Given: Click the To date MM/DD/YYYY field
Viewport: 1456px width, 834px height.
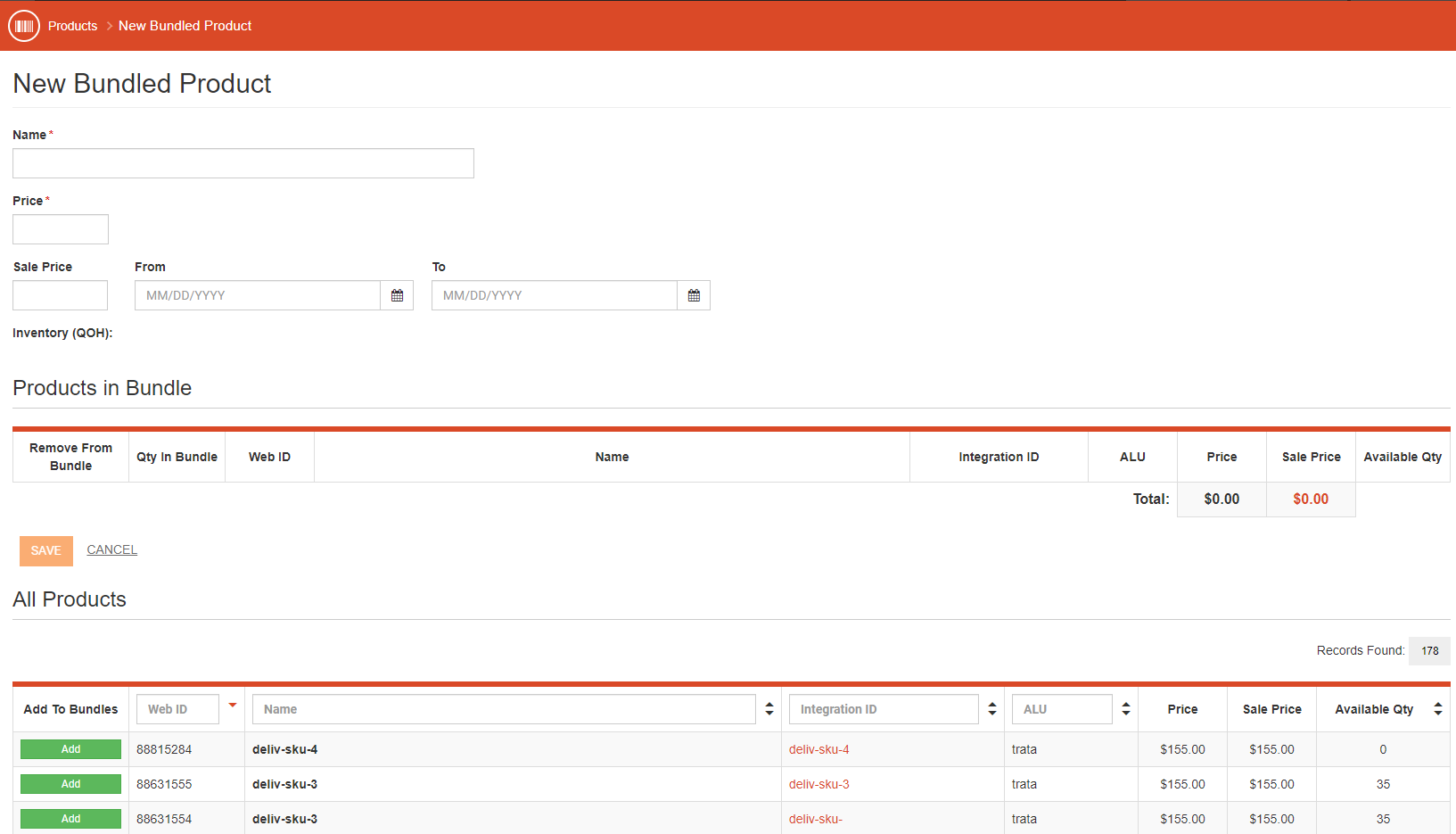Looking at the screenshot, I should [555, 295].
